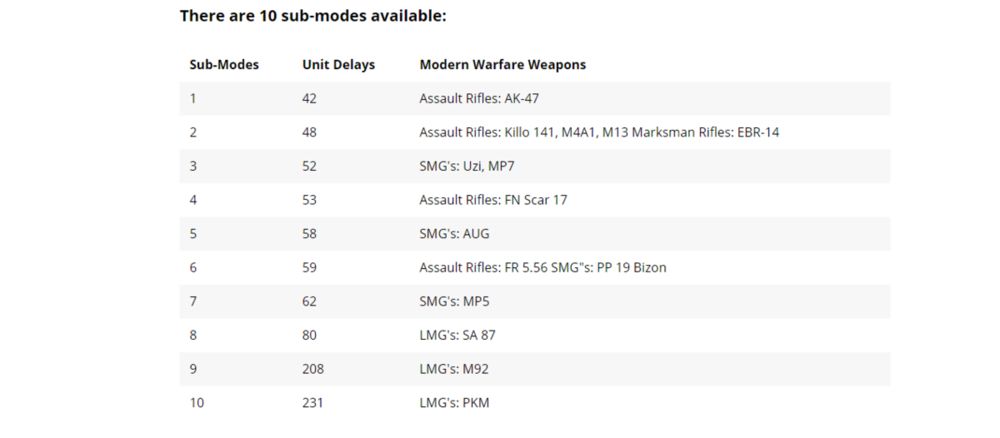Click the unit delay value 208
Screen dimensions: 1000x438
(312, 369)
